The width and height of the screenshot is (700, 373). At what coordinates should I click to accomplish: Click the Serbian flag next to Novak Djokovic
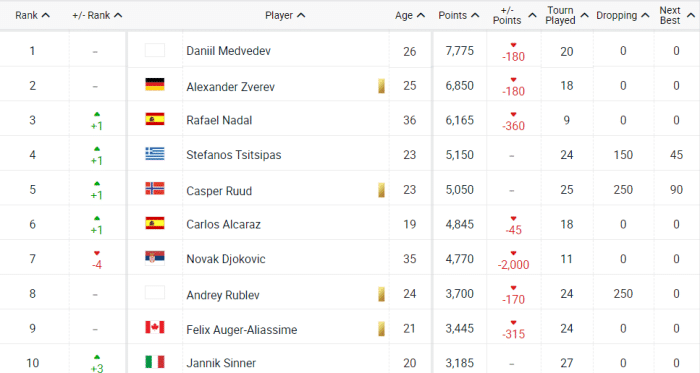pos(155,258)
